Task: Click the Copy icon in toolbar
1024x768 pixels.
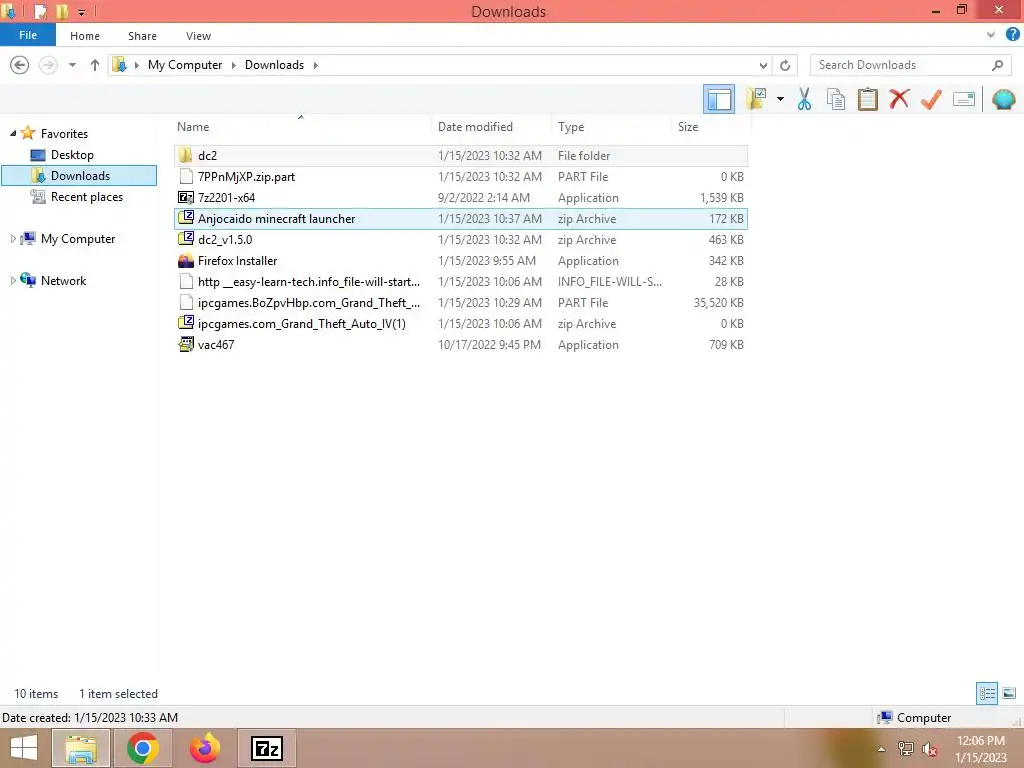Action: [836, 99]
